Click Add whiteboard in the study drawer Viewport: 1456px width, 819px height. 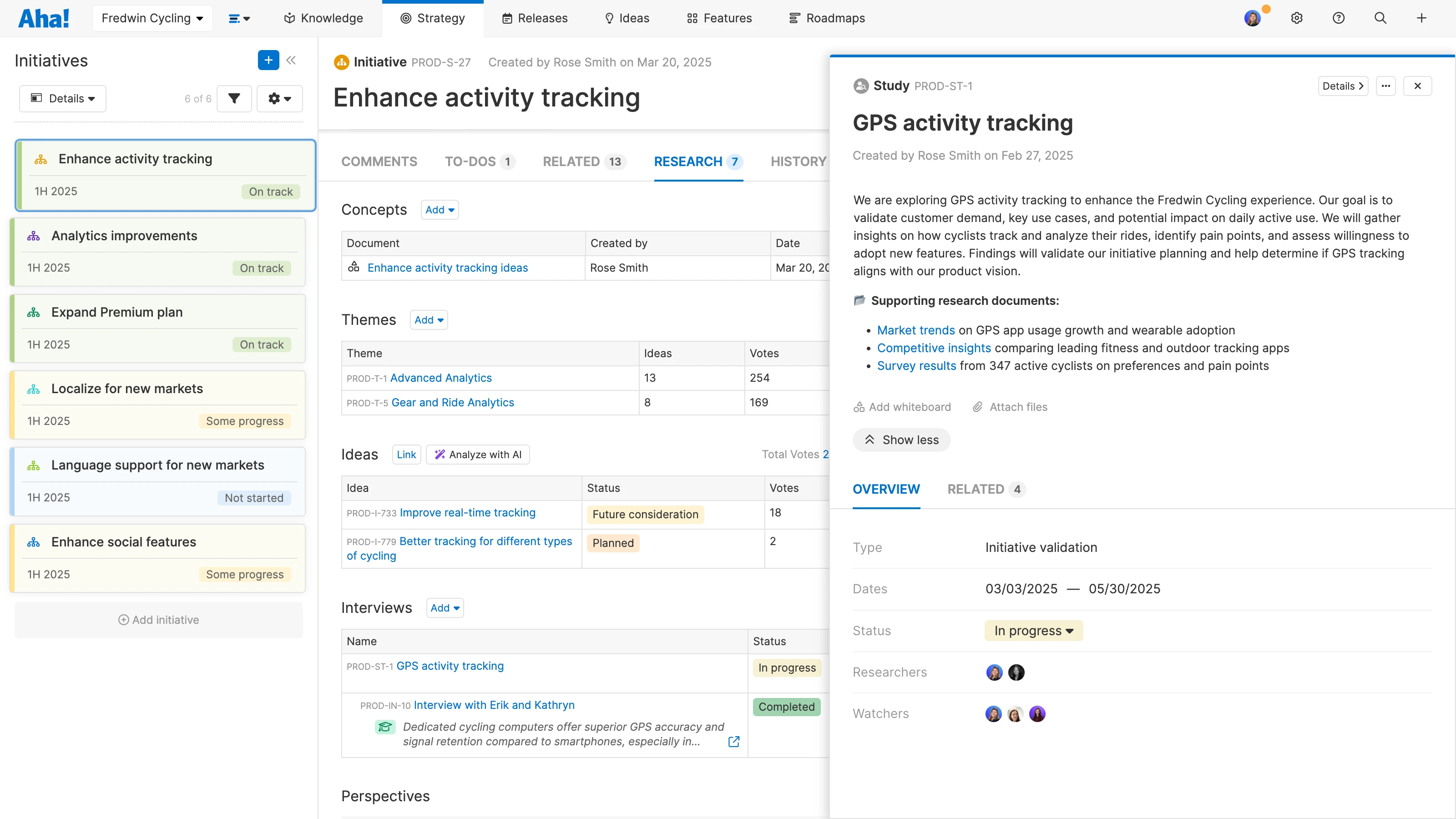[901, 406]
